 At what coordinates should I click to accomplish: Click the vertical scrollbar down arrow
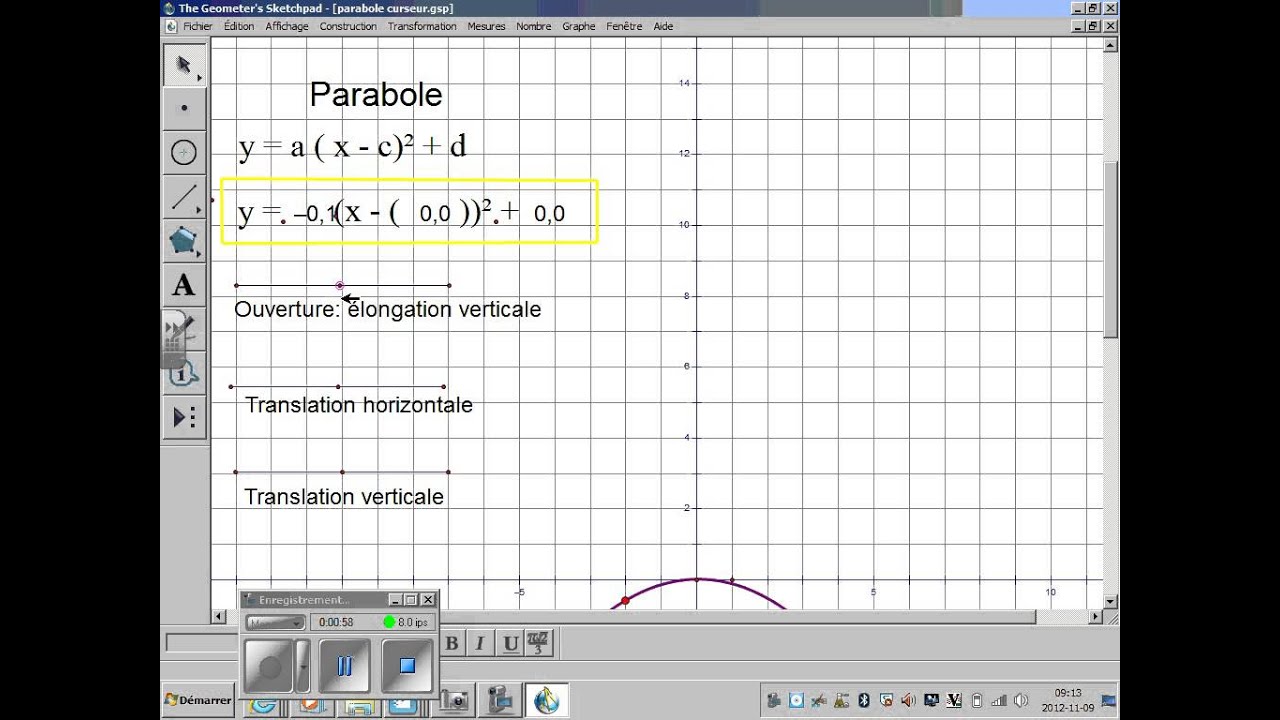1110,601
